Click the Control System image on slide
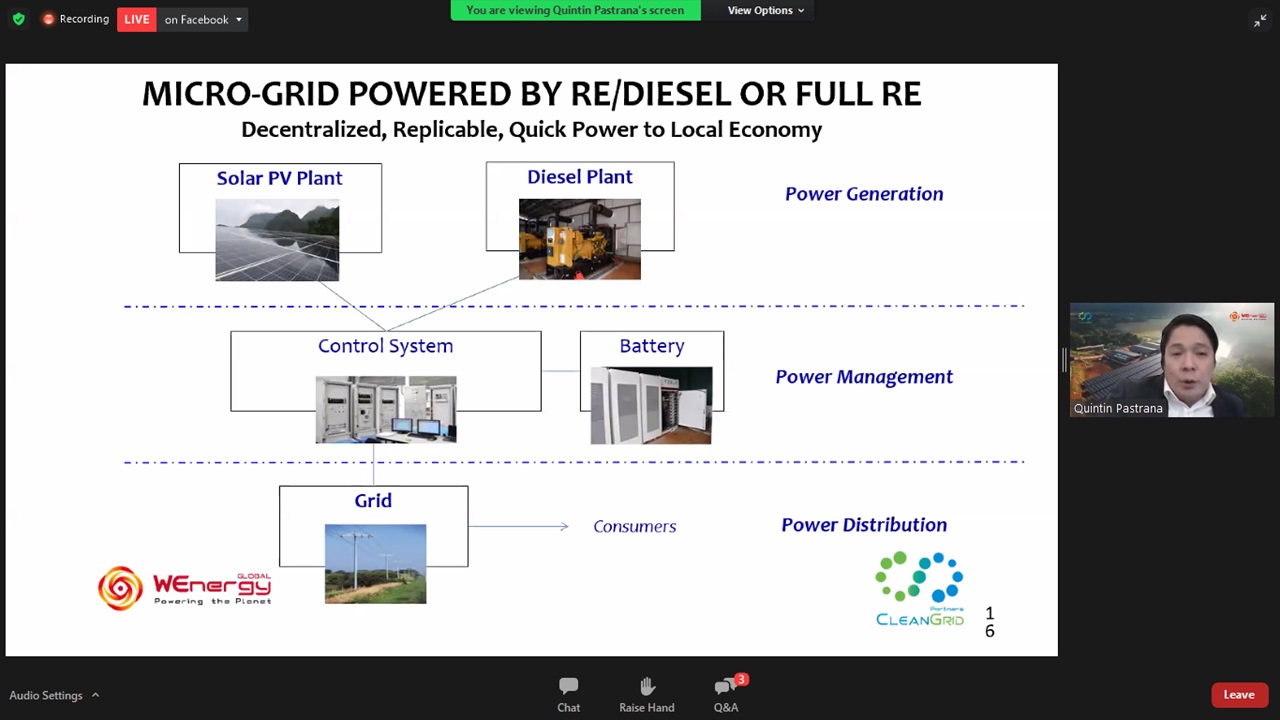Image resolution: width=1280 pixels, height=720 pixels. point(386,409)
